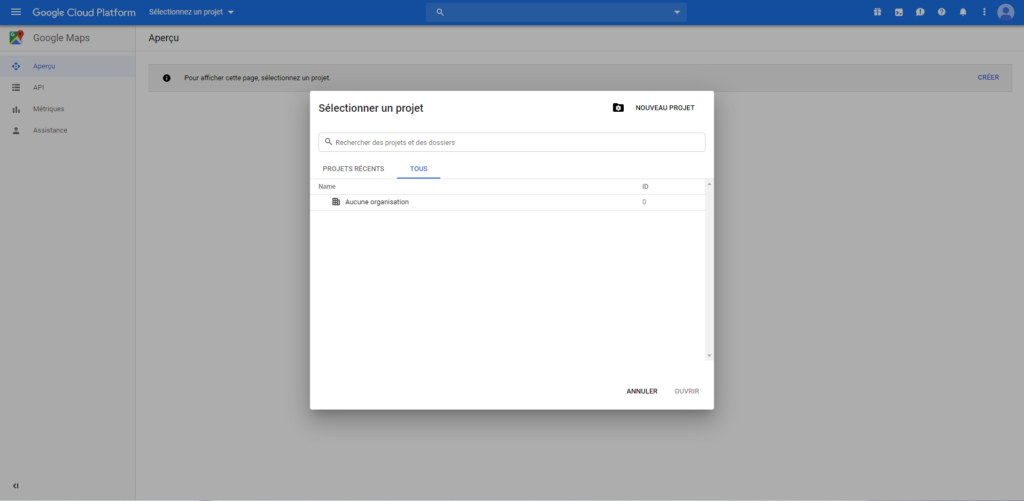Select the 'Tous' tab
The width and height of the screenshot is (1024, 501).
coord(418,169)
